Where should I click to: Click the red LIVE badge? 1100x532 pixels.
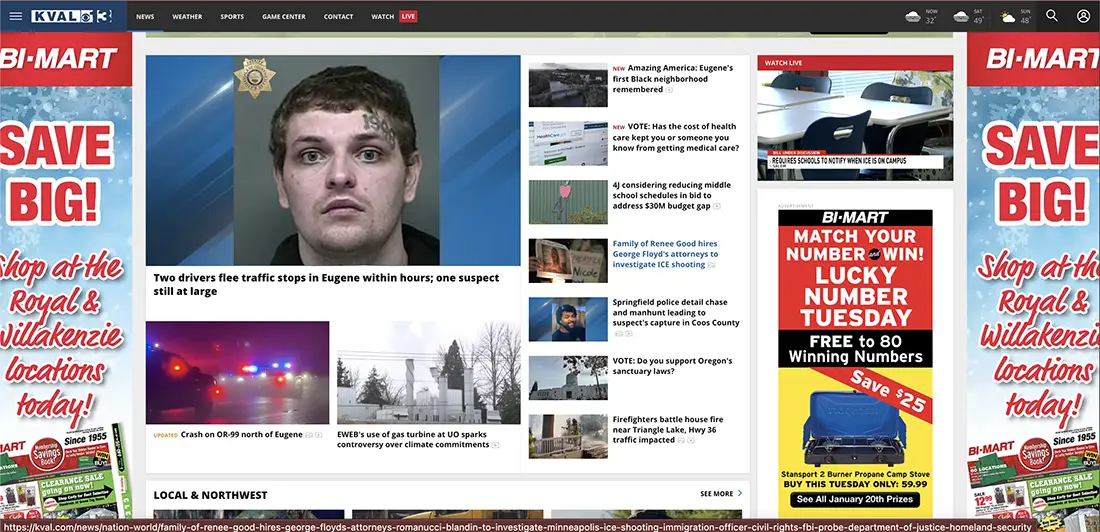408,16
